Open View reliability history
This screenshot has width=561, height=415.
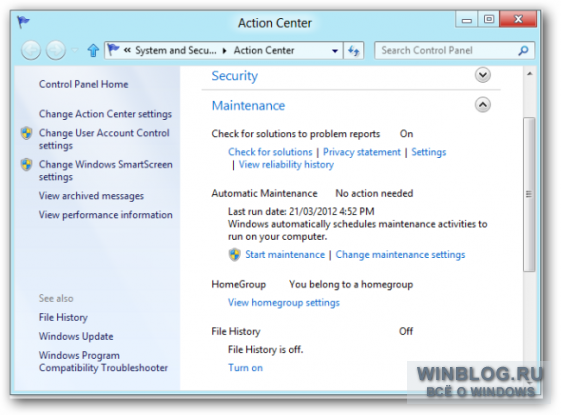coord(286,165)
